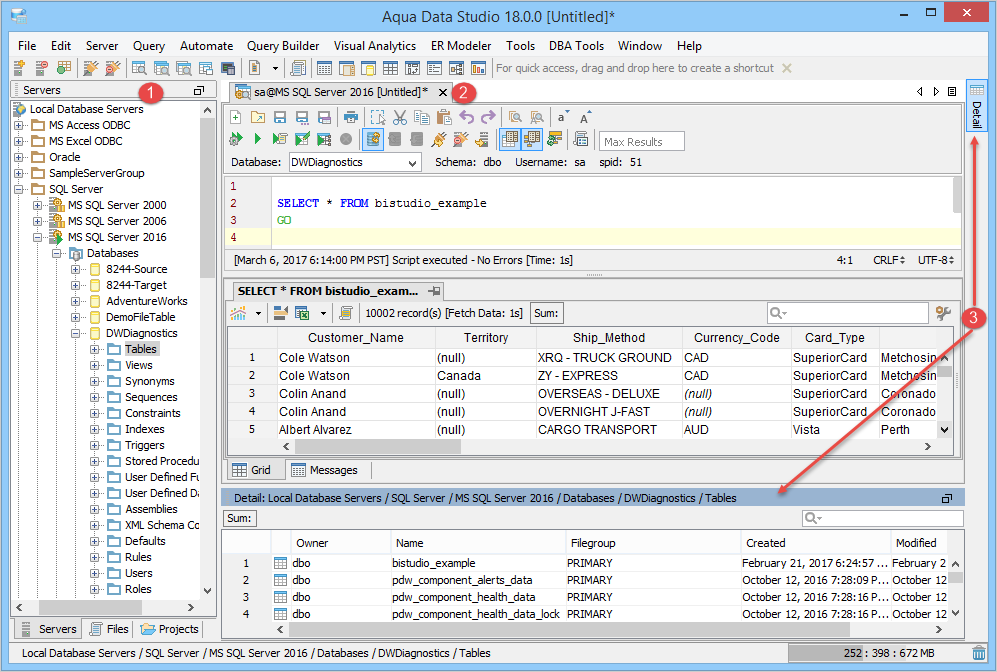Click the new file icon in editor toolbar

pyautogui.click(x=236, y=117)
